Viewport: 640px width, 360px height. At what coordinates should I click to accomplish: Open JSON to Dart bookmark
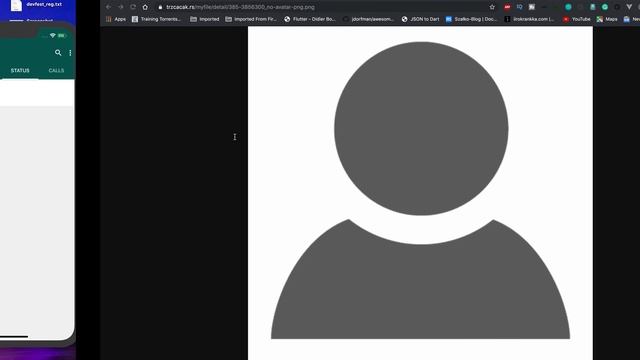(x=420, y=19)
